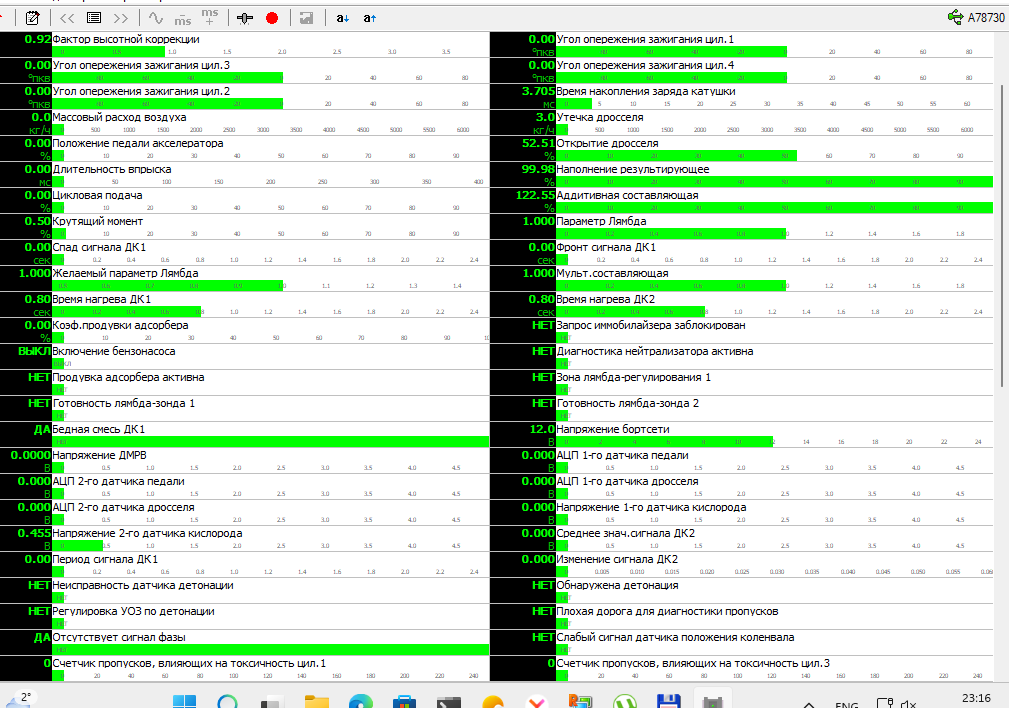Open the parameter list view icon
The width and height of the screenshot is (1009, 708).
(94, 18)
